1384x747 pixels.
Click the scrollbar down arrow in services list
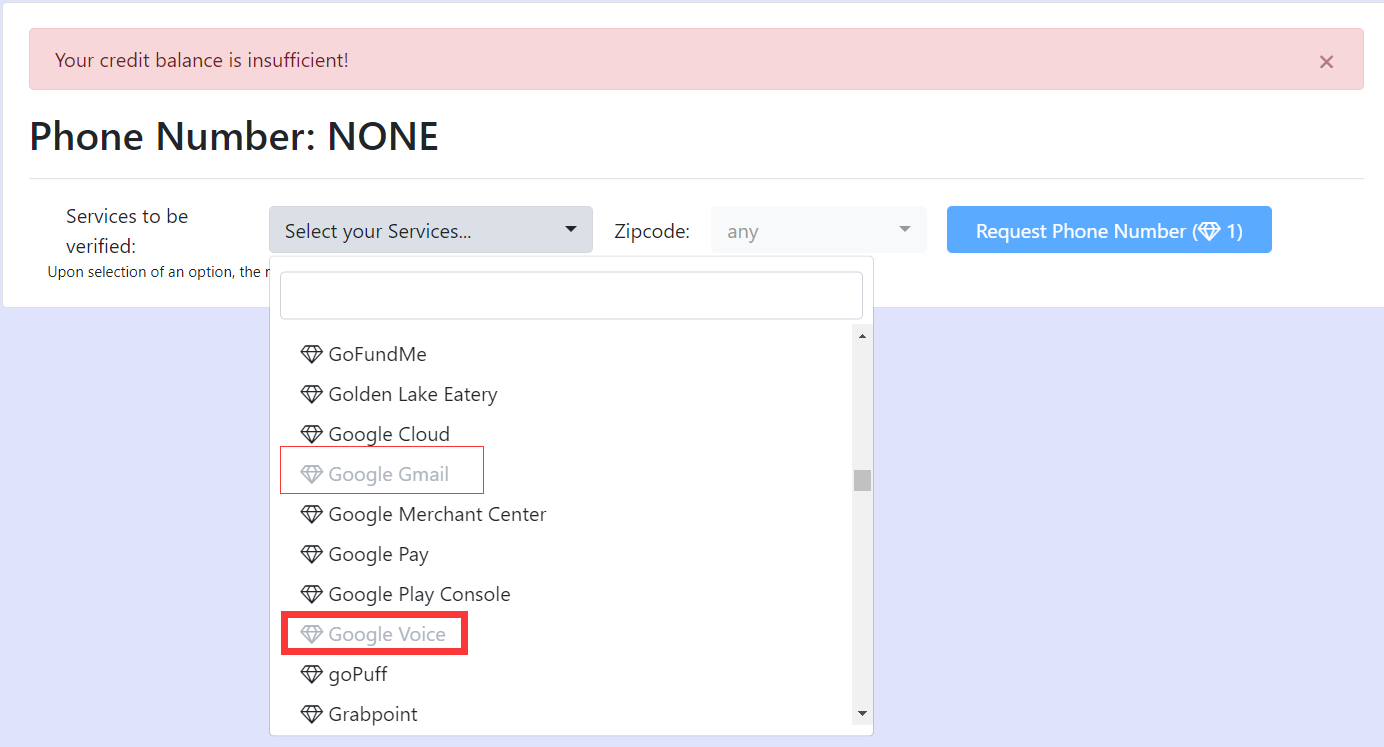[x=862, y=713]
